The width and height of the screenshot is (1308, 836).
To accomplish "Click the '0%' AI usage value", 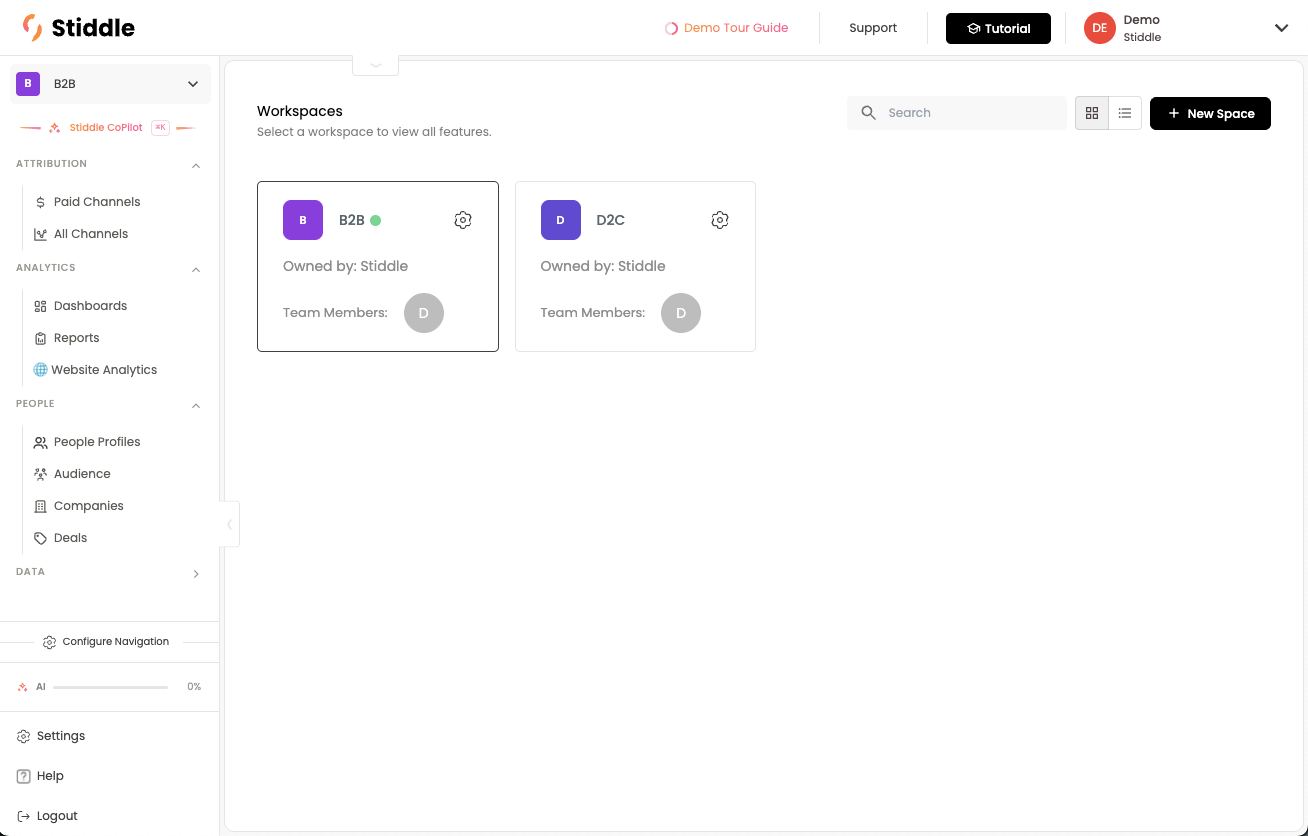I will (x=194, y=687).
